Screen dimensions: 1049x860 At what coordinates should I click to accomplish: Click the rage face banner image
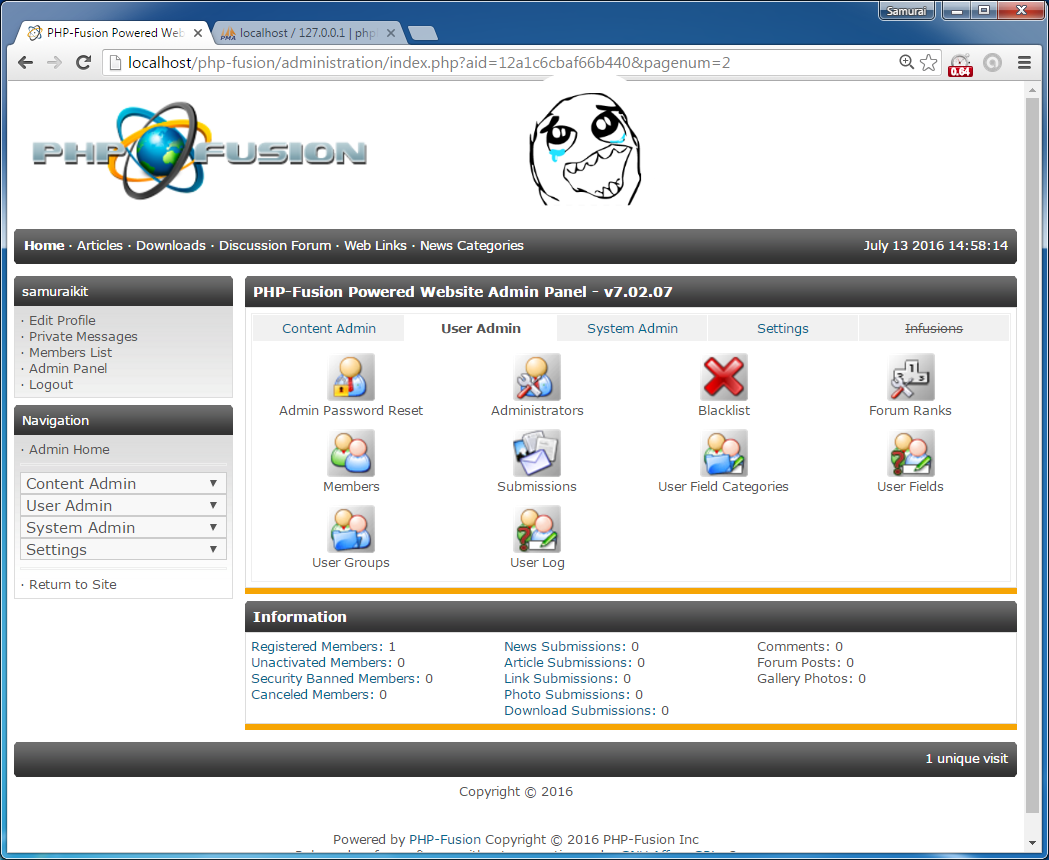(585, 149)
